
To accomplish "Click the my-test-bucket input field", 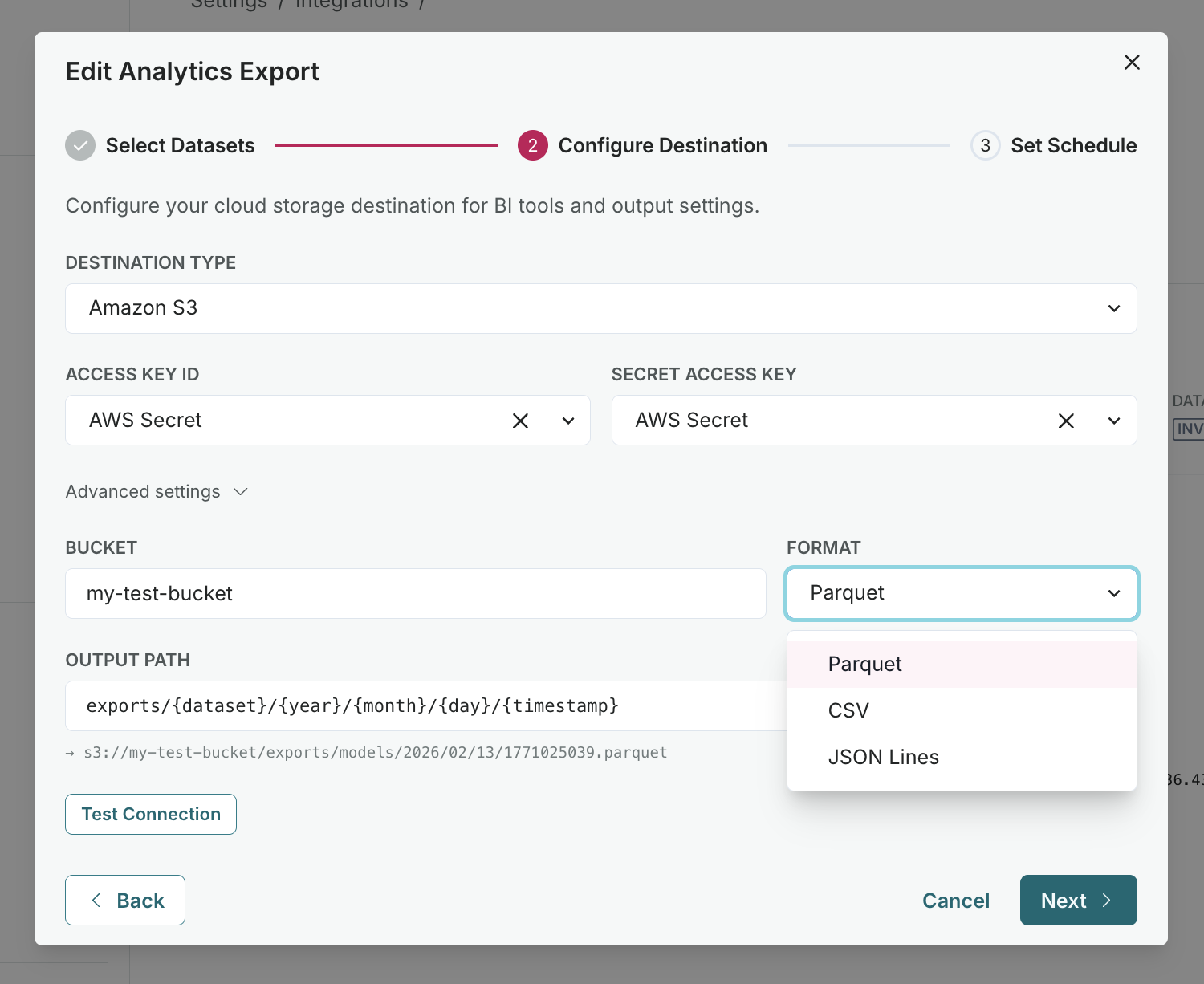I will (x=415, y=593).
